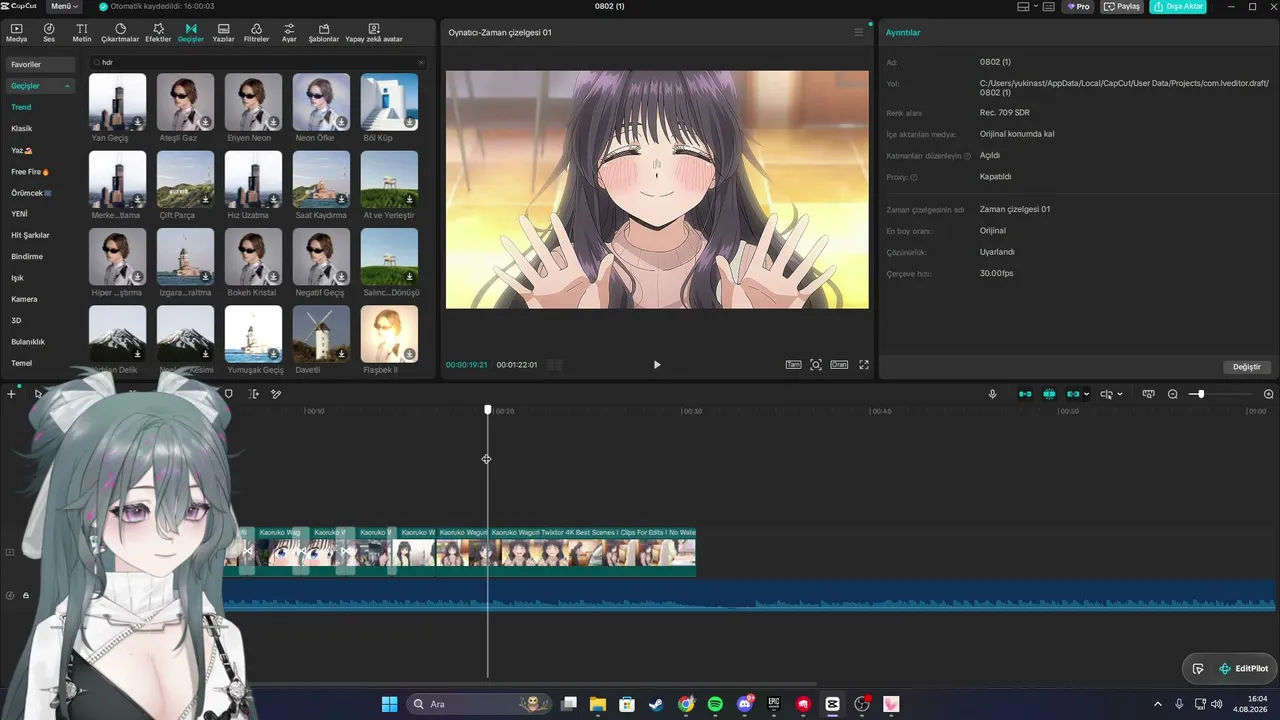1280x720 pixels.
Task: Open the Yazılar captions panel
Action: (223, 33)
